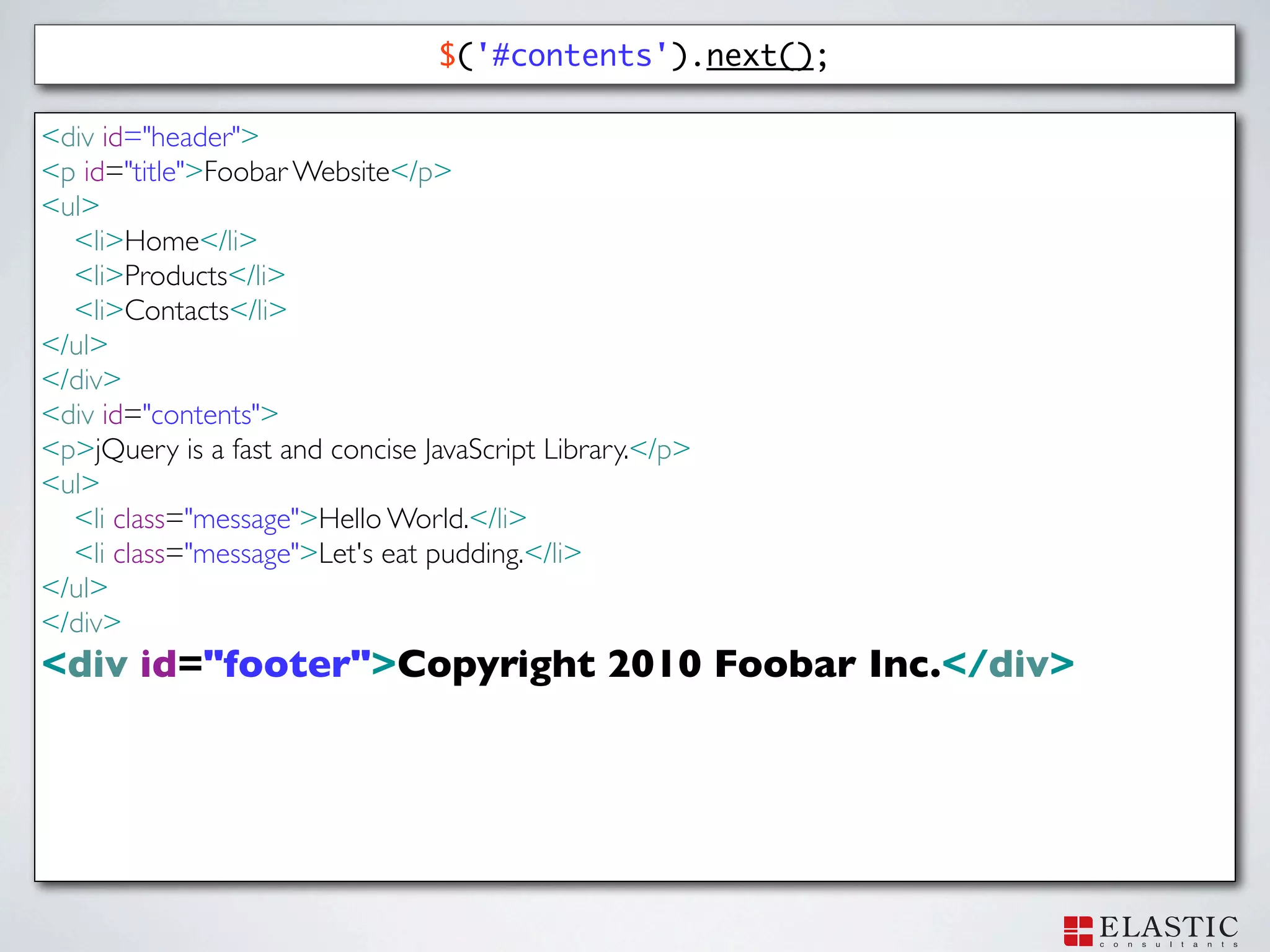The width and height of the screenshot is (1270, 952).
Task: Click the first opening <ul> tag under header
Action: point(71,206)
